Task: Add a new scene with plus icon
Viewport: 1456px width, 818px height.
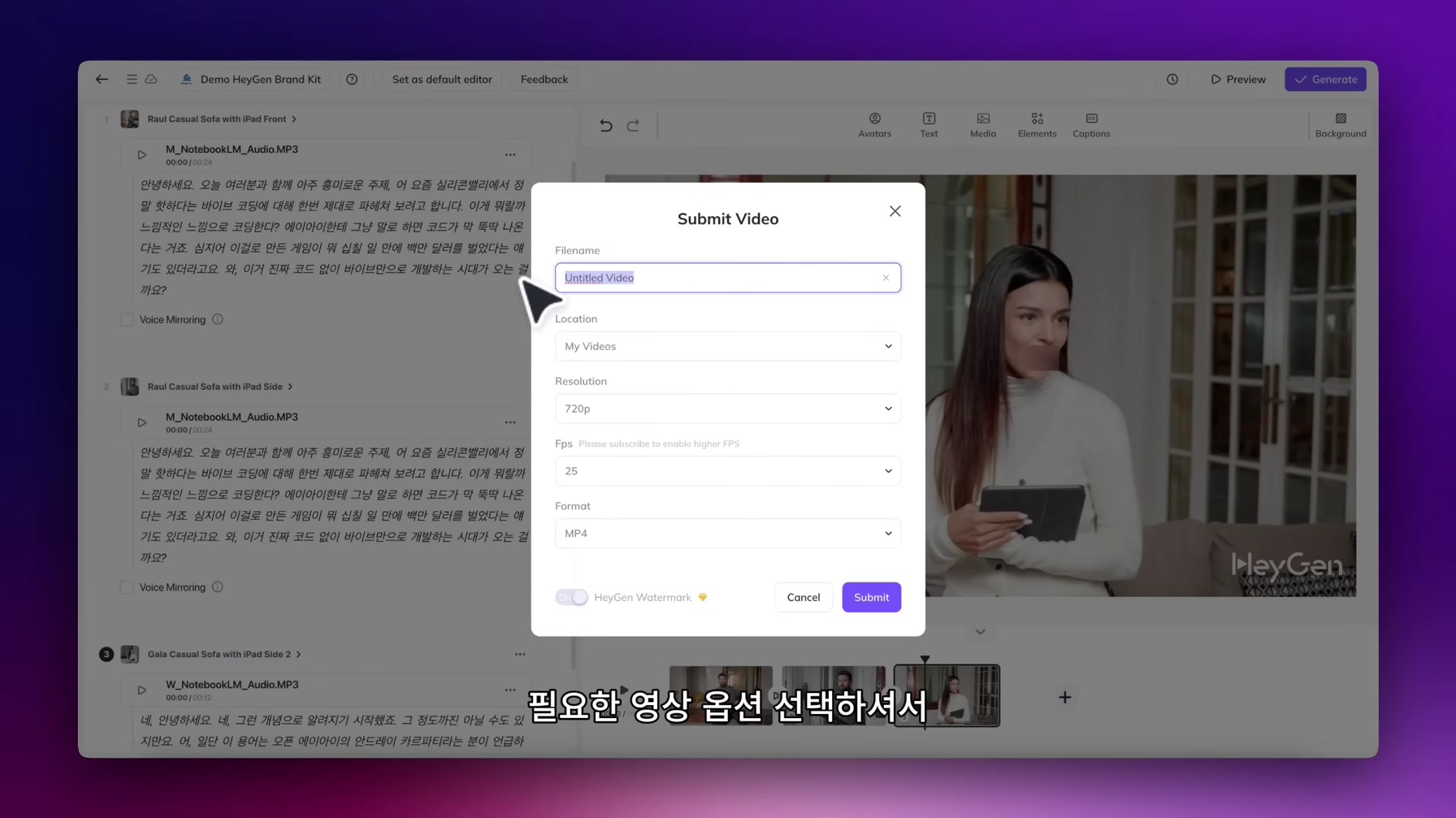Action: pyautogui.click(x=1065, y=697)
